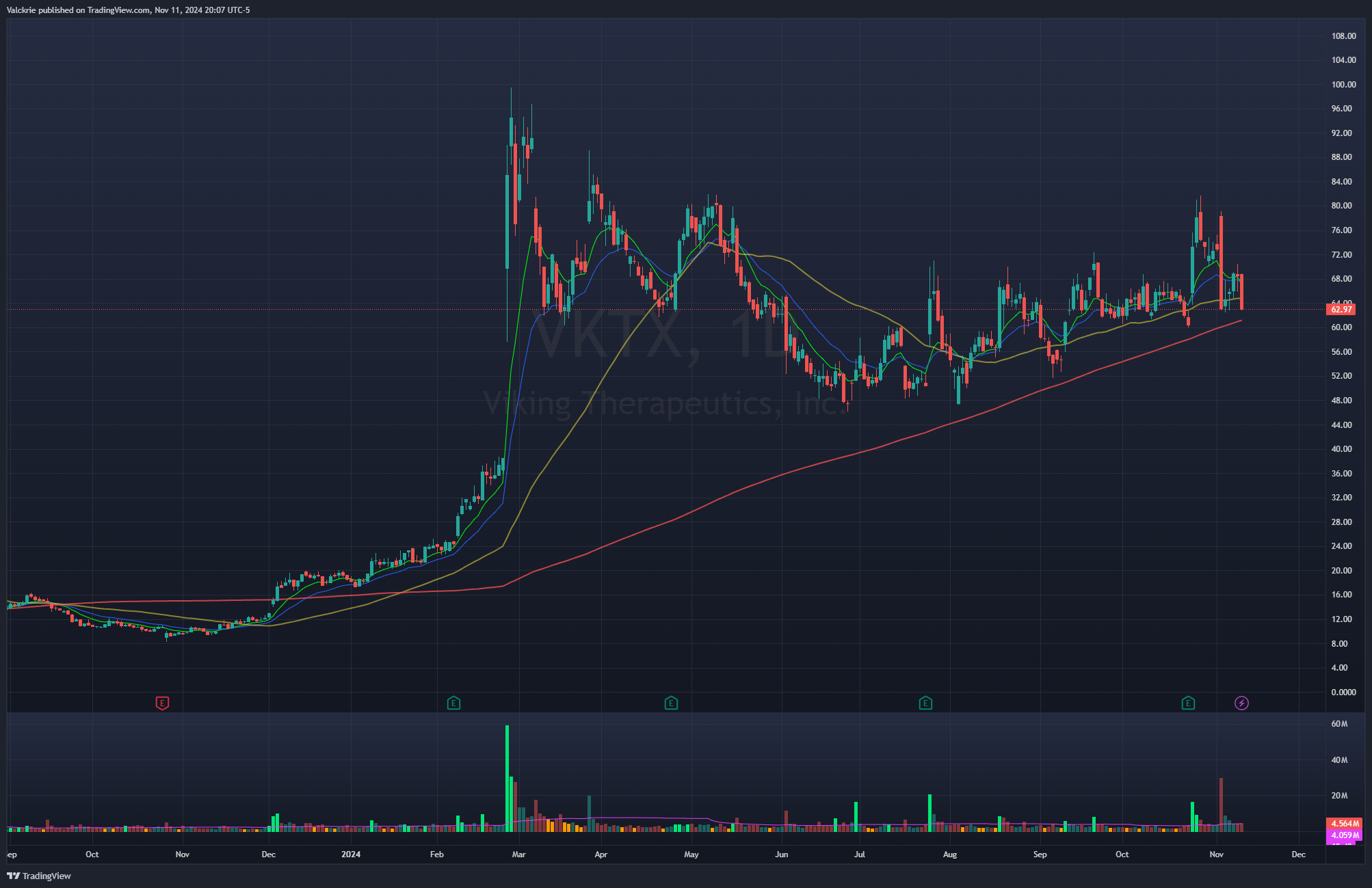The image size is (1372, 888).
Task: Open the earnings marker just before May
Action: pos(671,703)
